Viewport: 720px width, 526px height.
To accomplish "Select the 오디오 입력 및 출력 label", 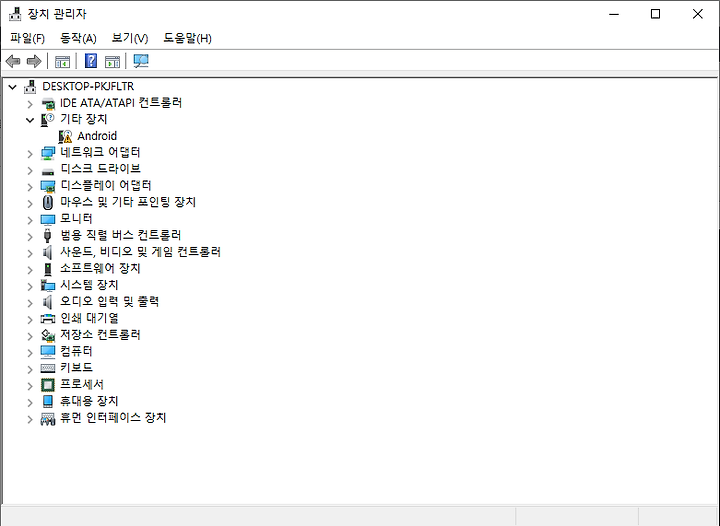I will [x=109, y=301].
